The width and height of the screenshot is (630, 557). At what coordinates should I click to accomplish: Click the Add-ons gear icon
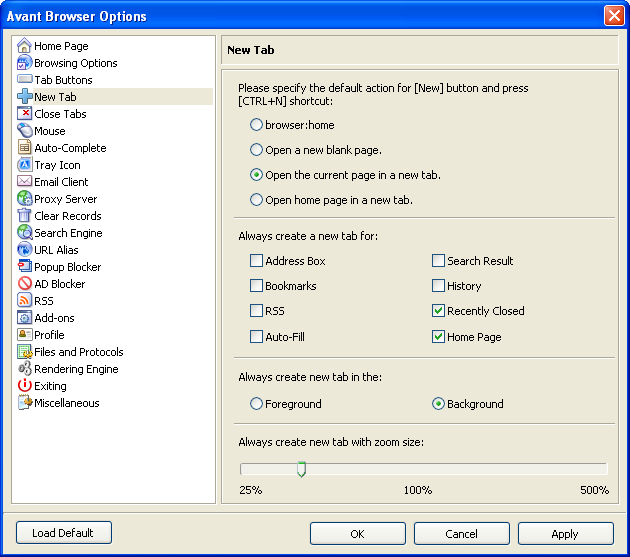click(24, 317)
